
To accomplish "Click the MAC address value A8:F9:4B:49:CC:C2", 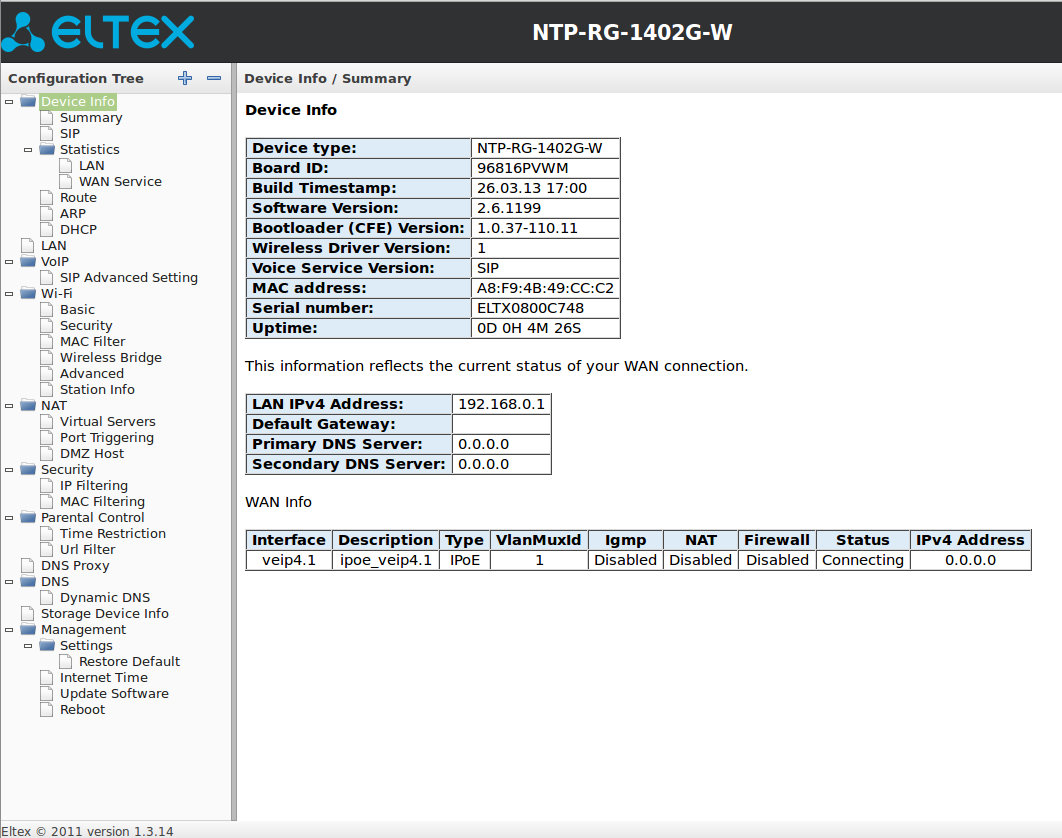I will [x=545, y=289].
